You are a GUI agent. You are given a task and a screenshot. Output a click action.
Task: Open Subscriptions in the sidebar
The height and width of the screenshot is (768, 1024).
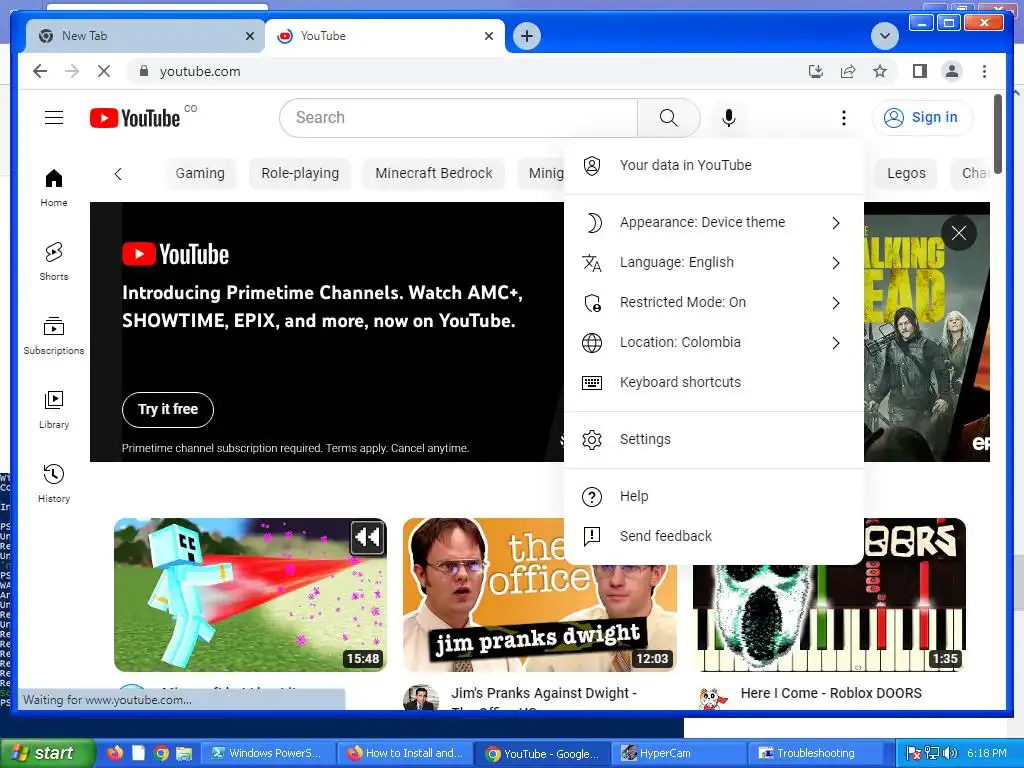point(54,336)
